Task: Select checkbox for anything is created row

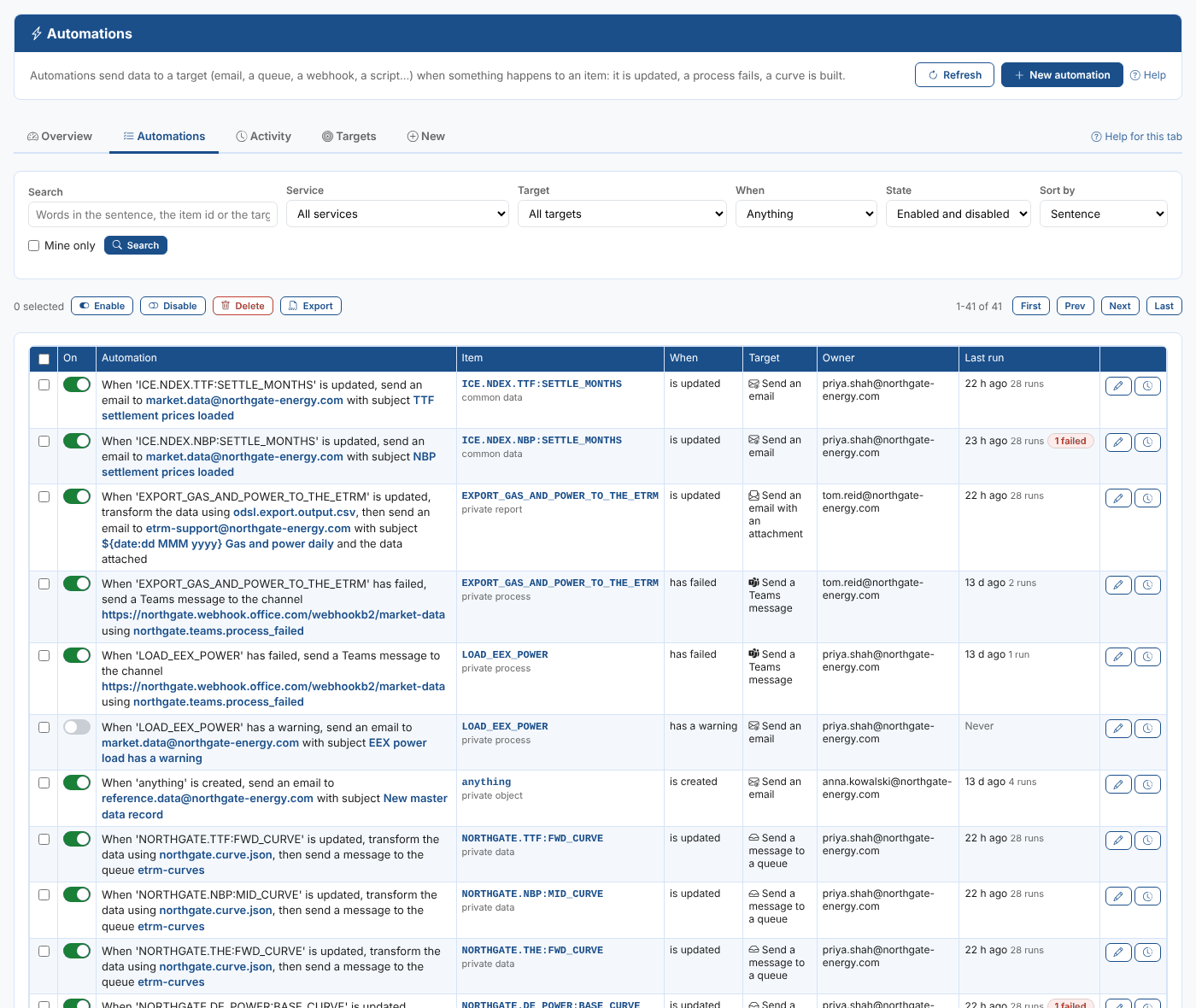Action: (x=44, y=782)
